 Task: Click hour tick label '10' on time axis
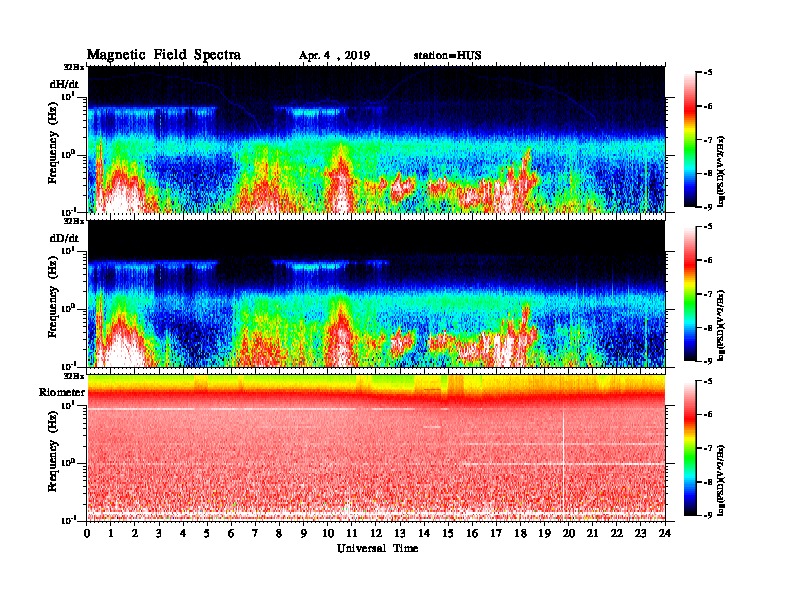pos(328,534)
